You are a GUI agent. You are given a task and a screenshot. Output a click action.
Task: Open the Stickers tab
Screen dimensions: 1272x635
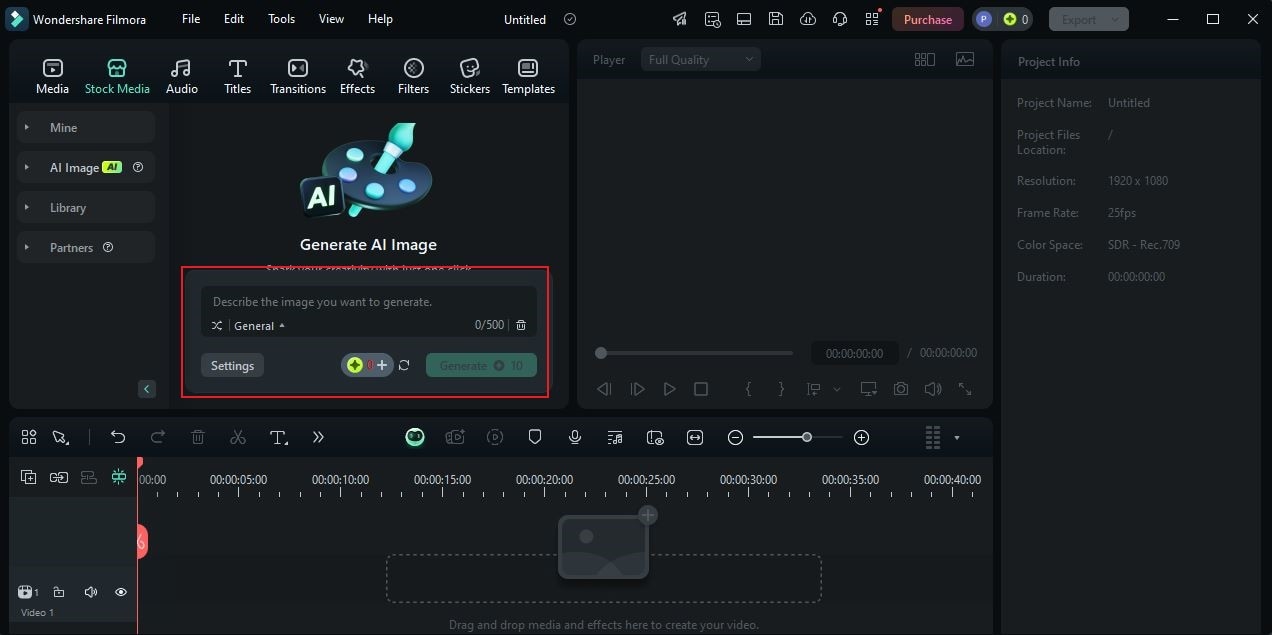pos(469,77)
